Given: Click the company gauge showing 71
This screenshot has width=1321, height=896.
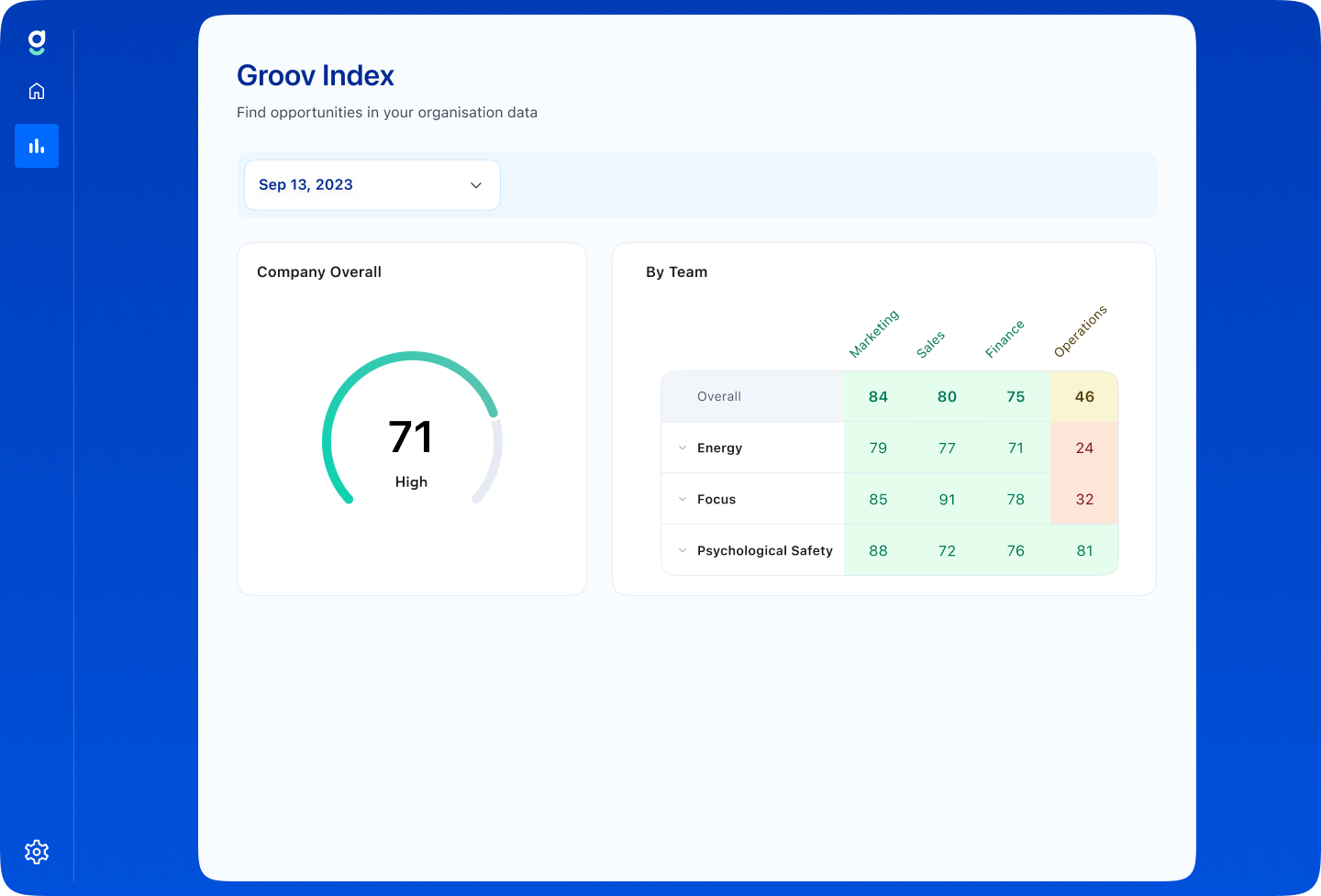Looking at the screenshot, I should (x=412, y=438).
